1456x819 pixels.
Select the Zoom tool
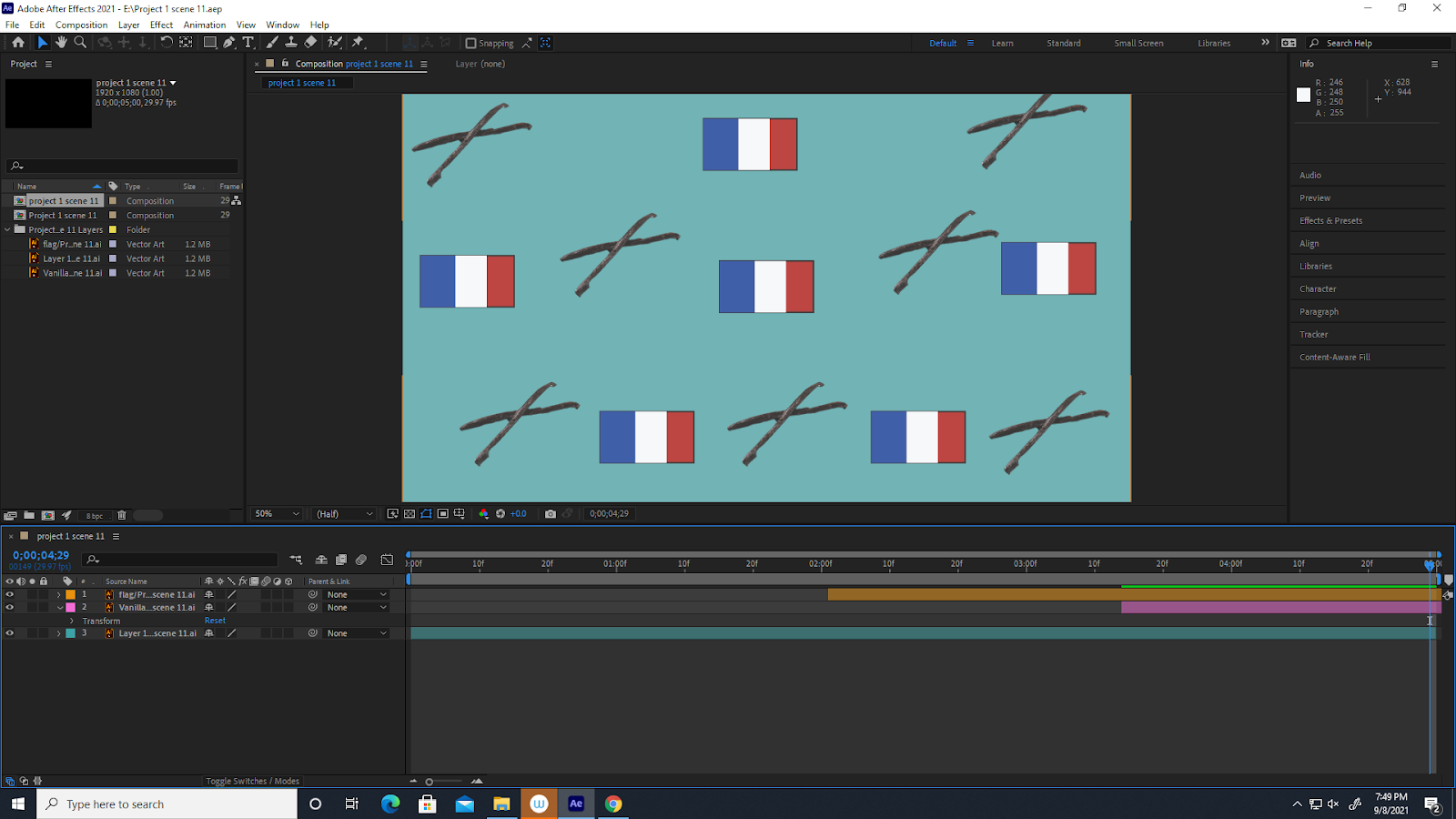coord(80,43)
